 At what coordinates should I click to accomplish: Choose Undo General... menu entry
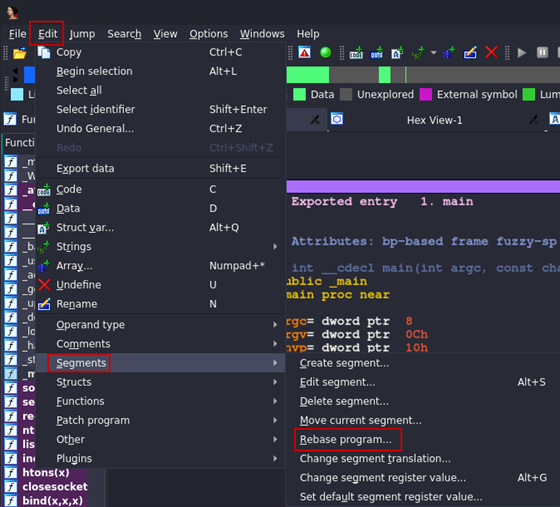pyautogui.click(x=161, y=129)
